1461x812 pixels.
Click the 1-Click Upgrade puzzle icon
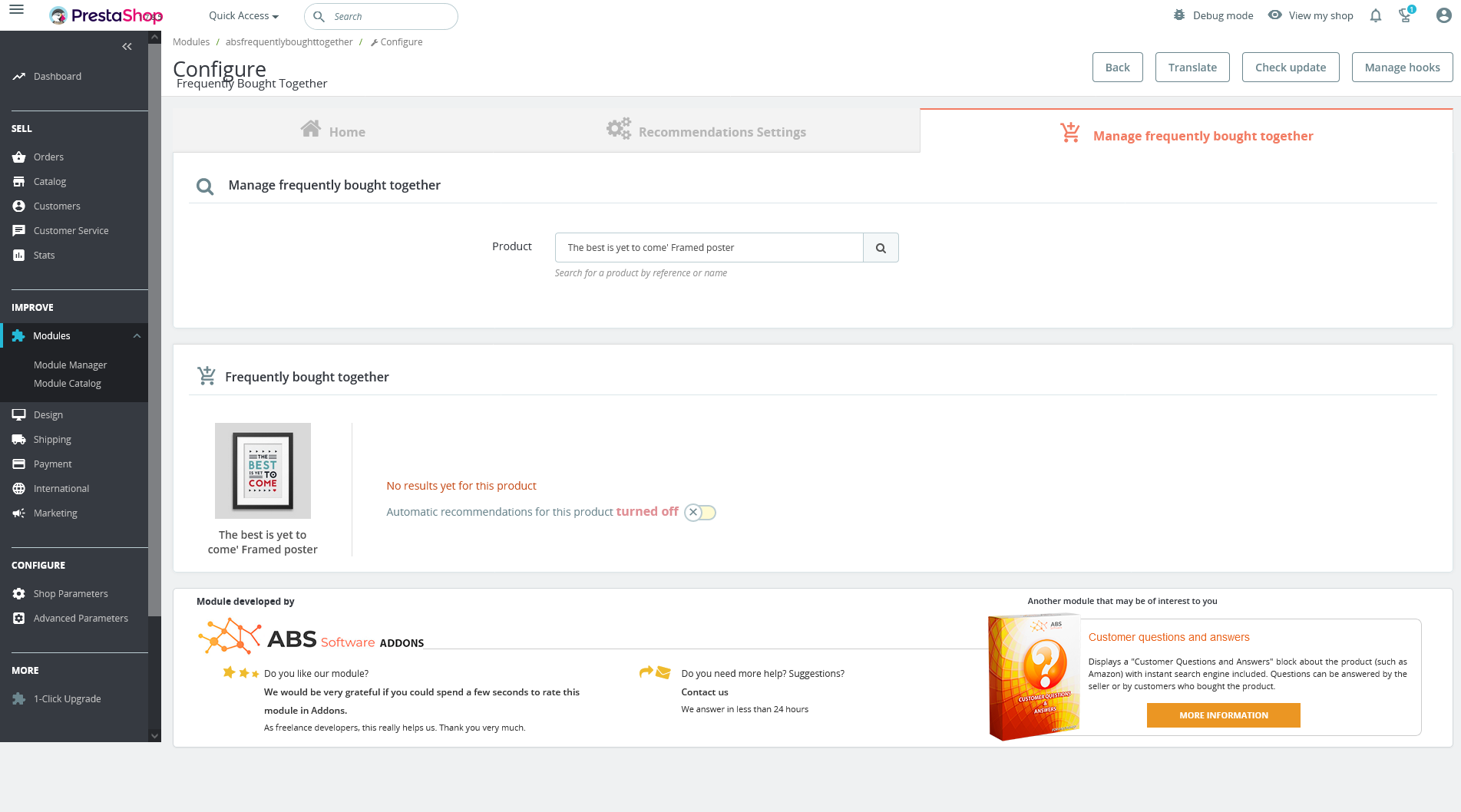pyautogui.click(x=19, y=699)
